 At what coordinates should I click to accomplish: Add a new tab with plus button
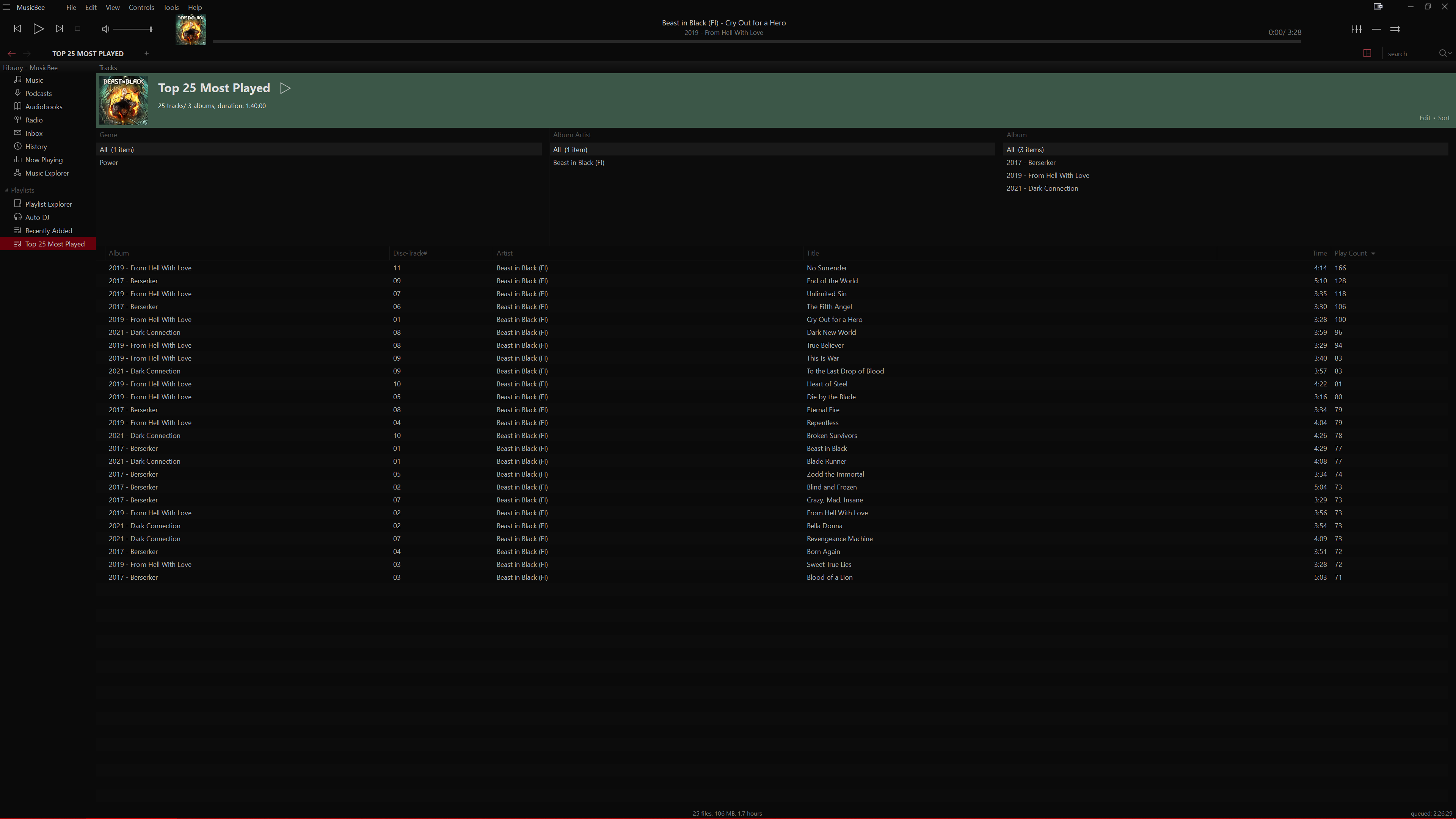tap(146, 53)
